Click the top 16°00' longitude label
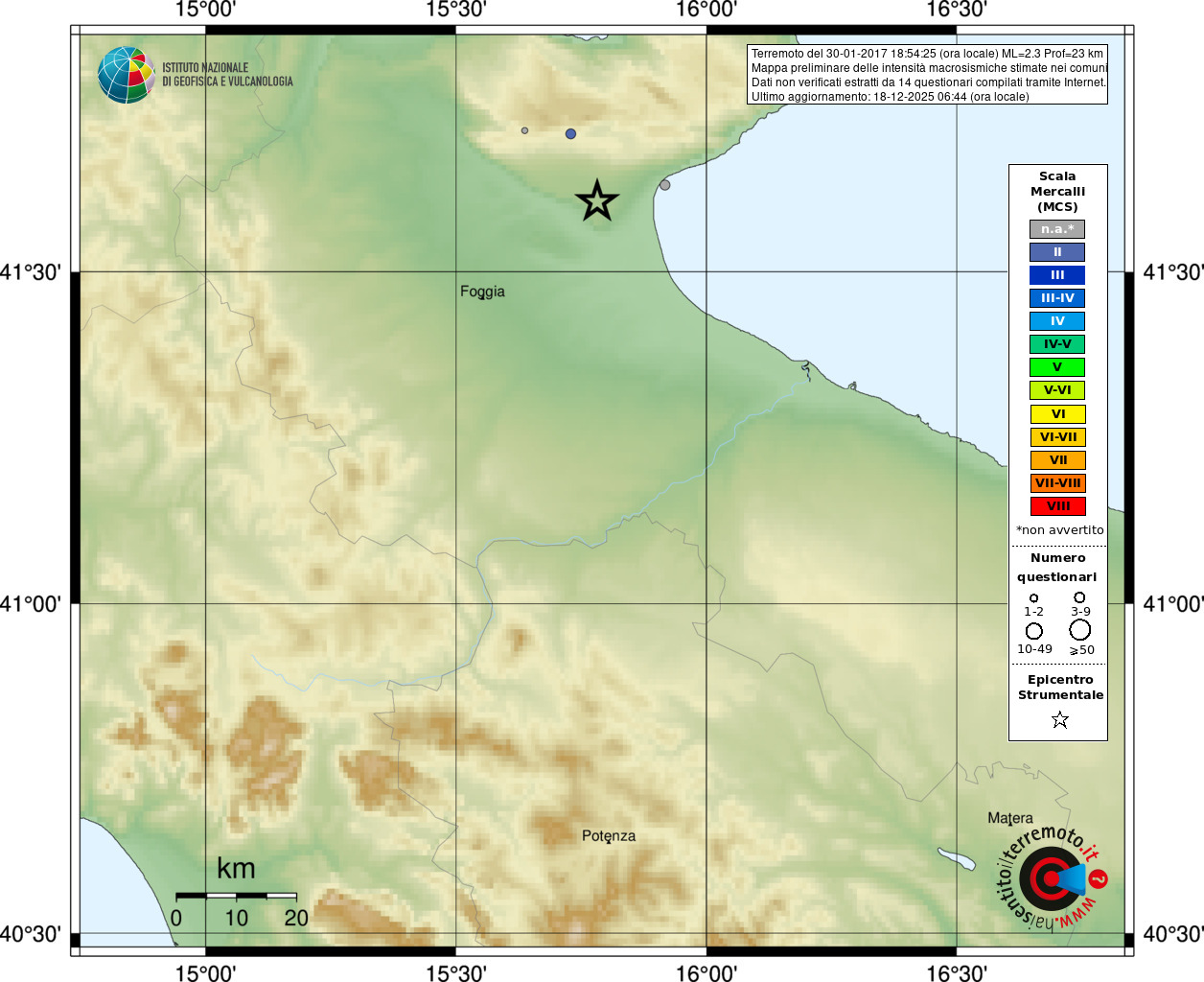1204x982 pixels. point(706,10)
